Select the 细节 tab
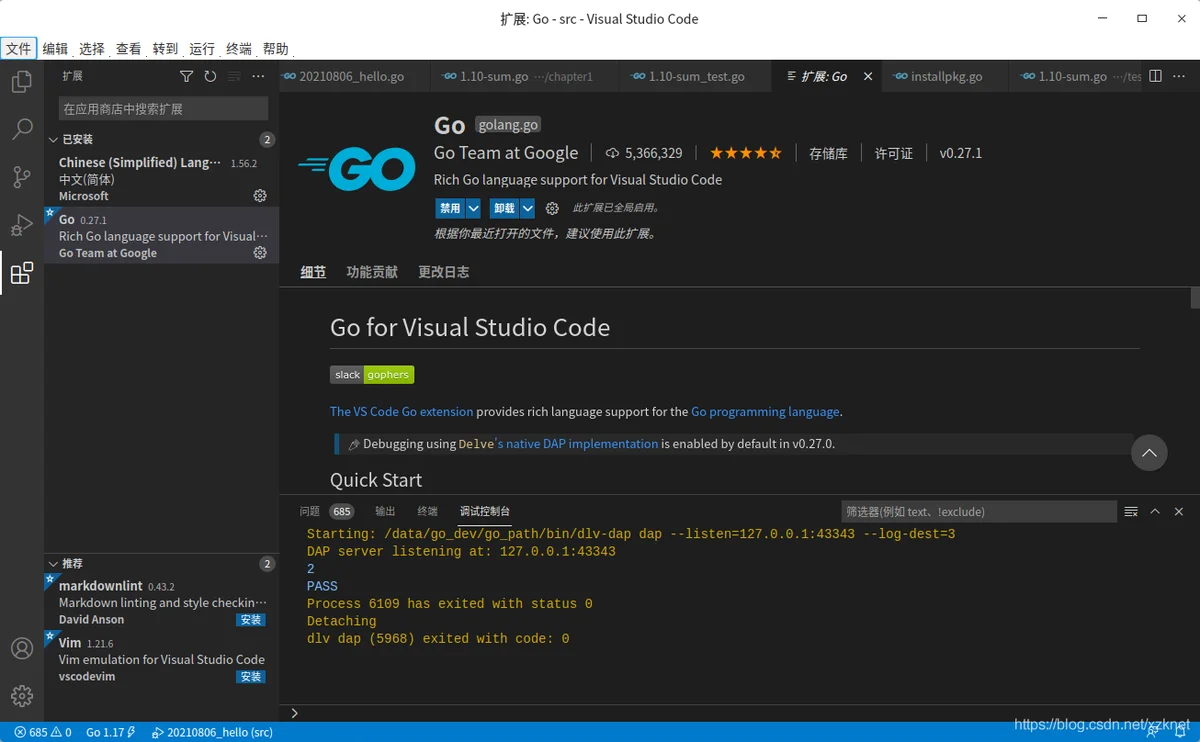 pos(313,272)
